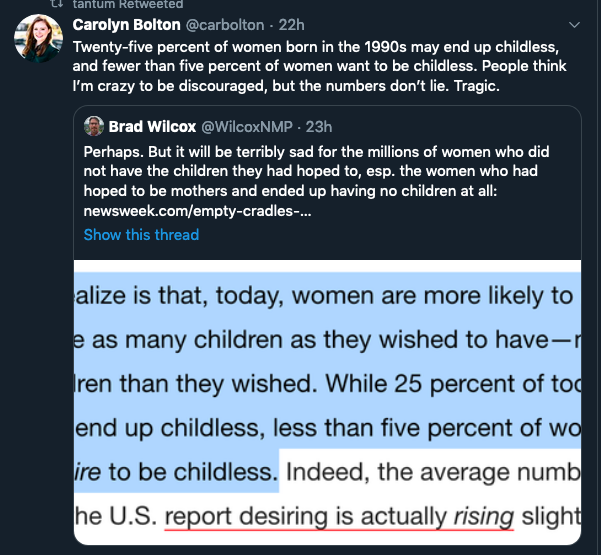Image resolution: width=601 pixels, height=555 pixels.
Task: Open the quoted tweet's 23h timestamp
Action: coord(317,126)
